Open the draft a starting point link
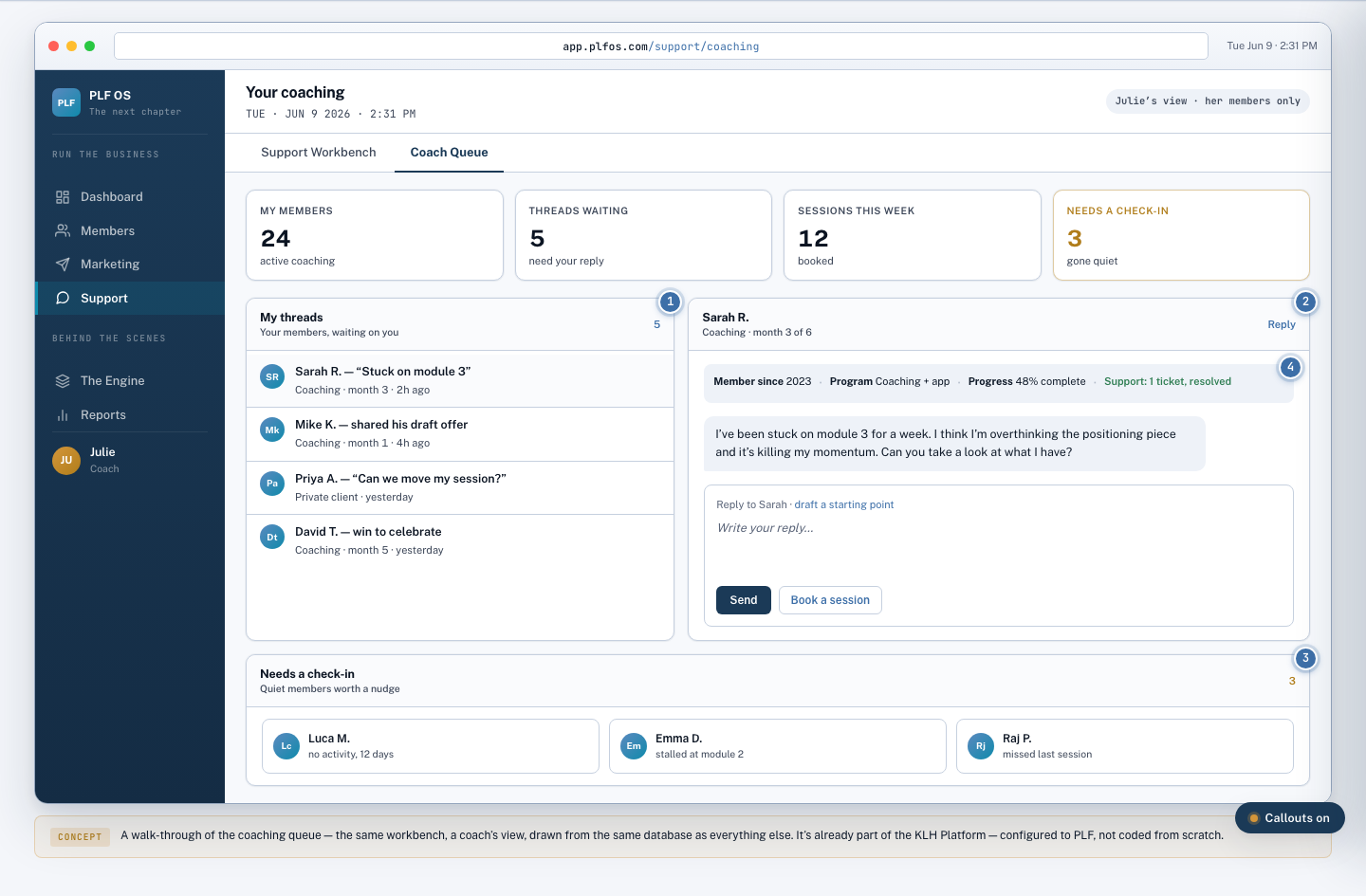 (844, 504)
